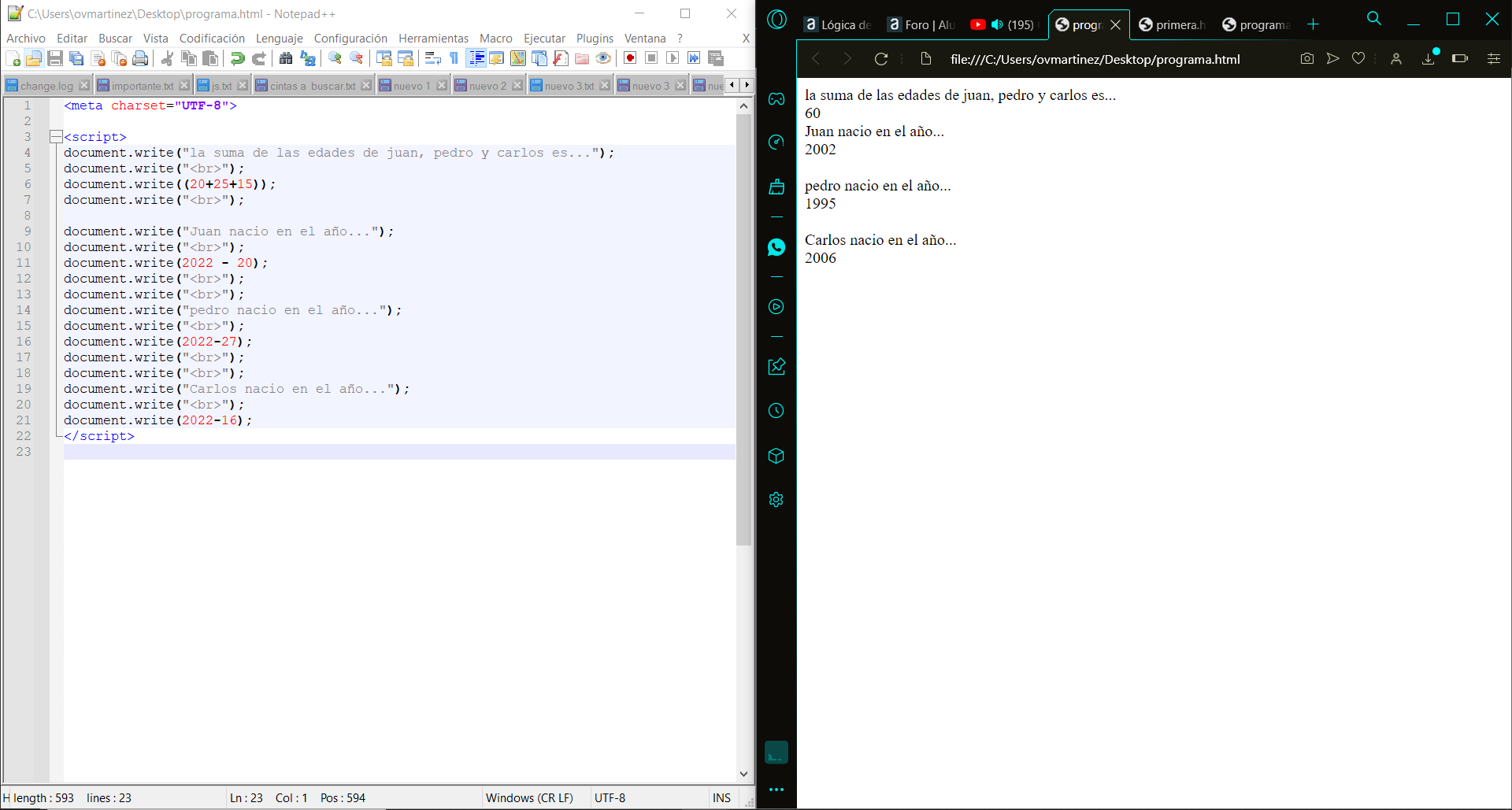Open the Plugins menu
Image resolution: width=1512 pixels, height=810 pixels.
(595, 38)
